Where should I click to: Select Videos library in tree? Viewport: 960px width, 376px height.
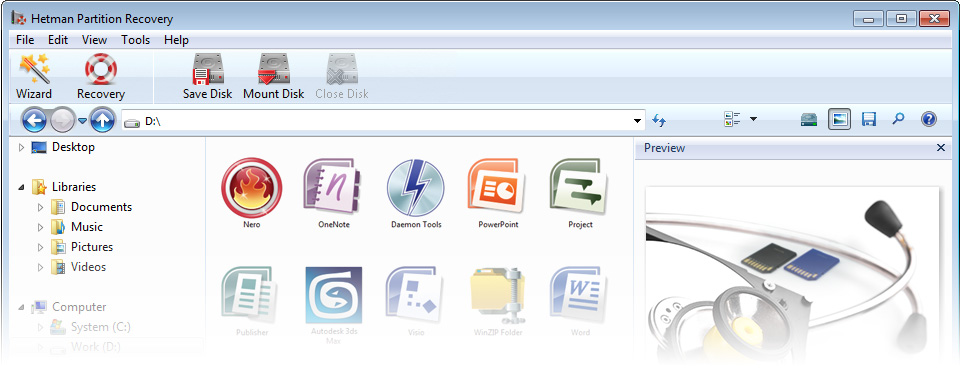[x=88, y=267]
